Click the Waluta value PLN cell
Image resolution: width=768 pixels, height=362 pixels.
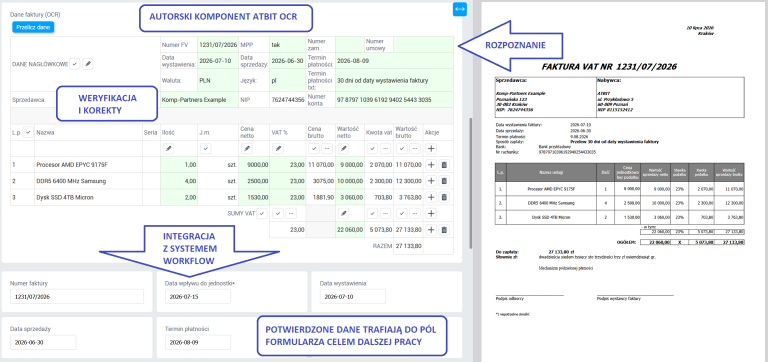tap(218, 80)
